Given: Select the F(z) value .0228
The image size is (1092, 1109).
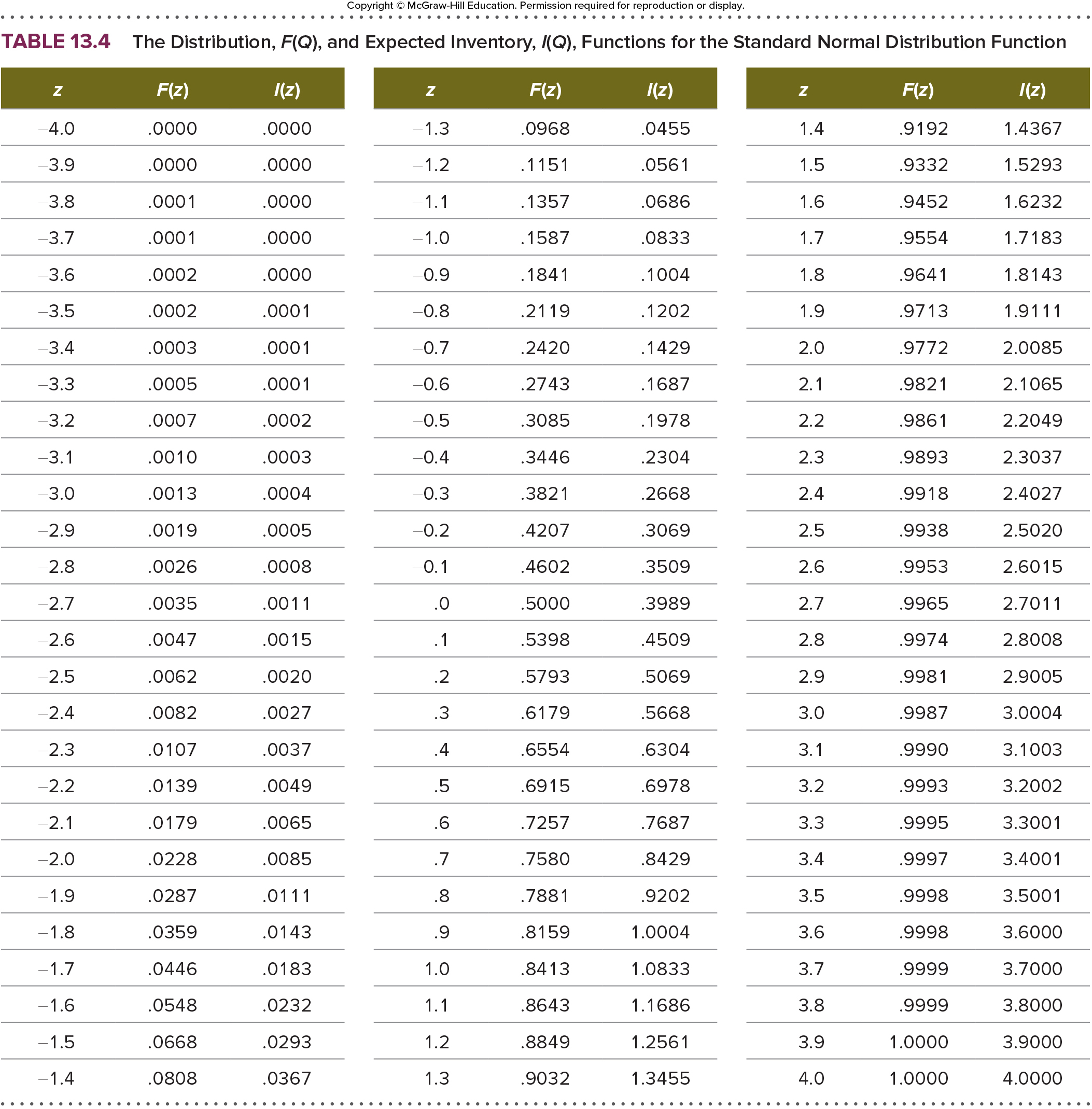Looking at the screenshot, I should (x=172, y=859).
